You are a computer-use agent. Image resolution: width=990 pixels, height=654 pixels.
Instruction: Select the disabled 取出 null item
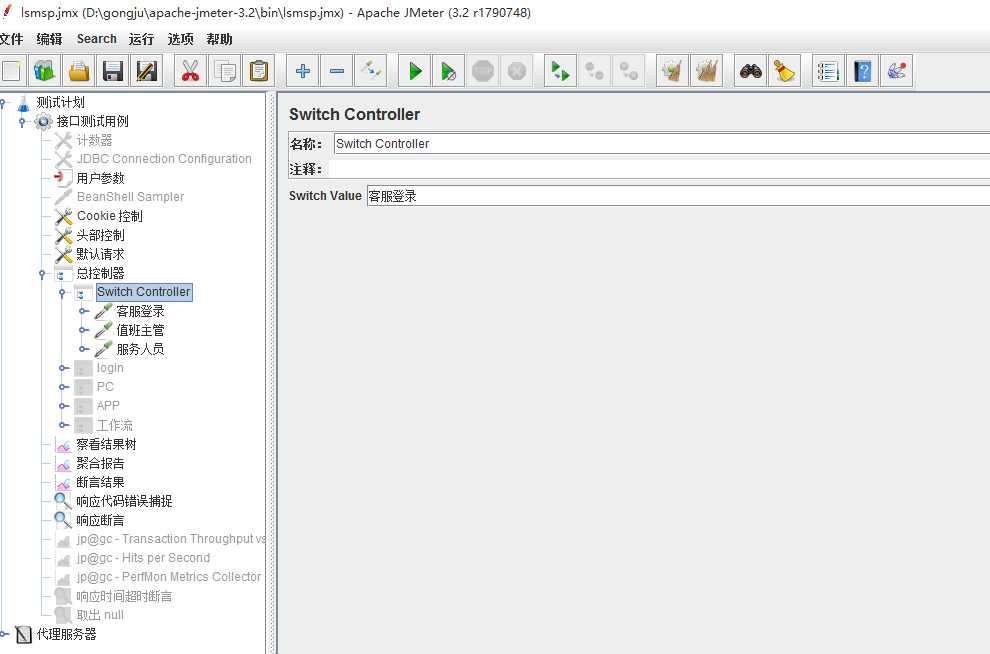pos(100,615)
